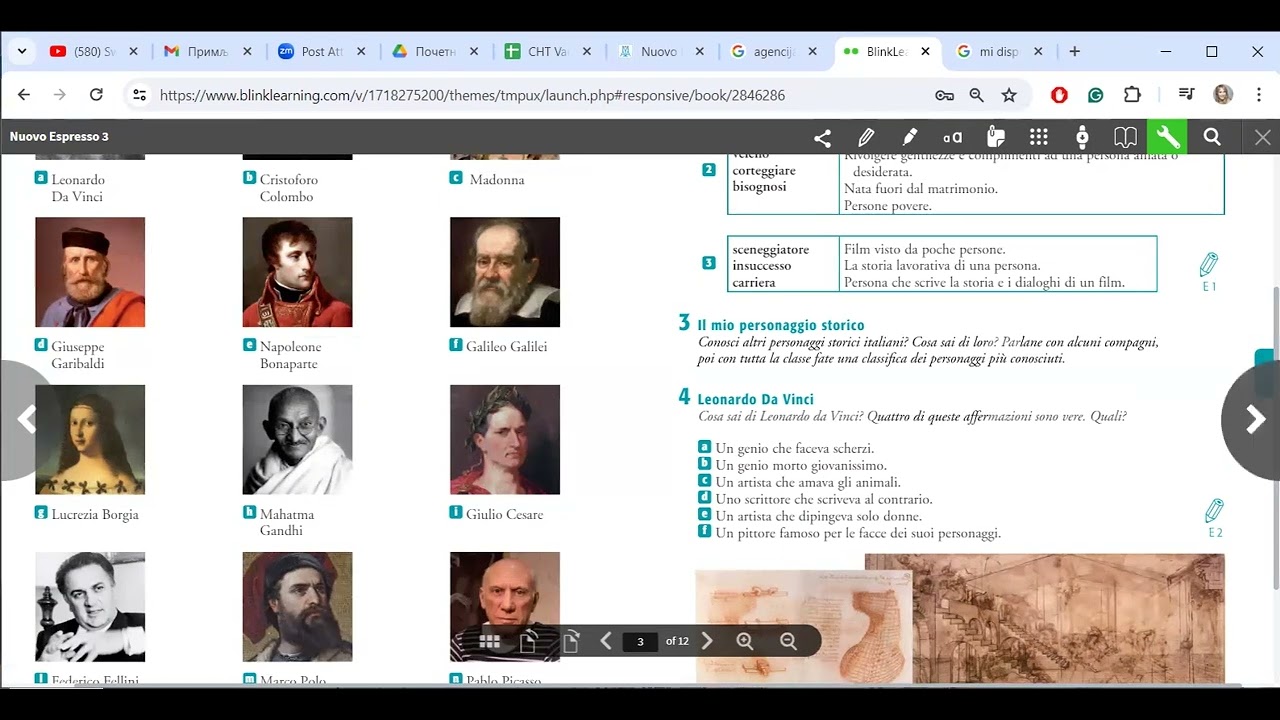
Task: Click the browser back button
Action: click(x=24, y=95)
